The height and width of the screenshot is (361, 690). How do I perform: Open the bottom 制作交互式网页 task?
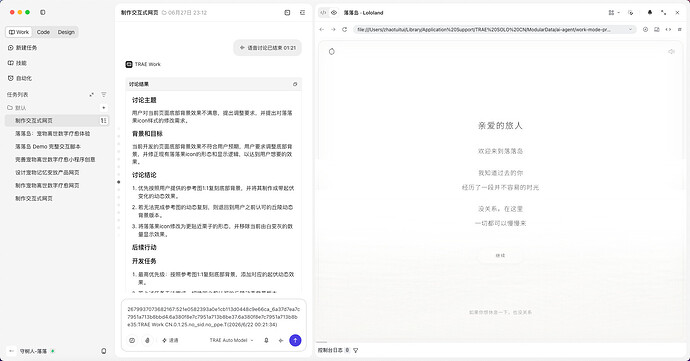click(x=34, y=199)
